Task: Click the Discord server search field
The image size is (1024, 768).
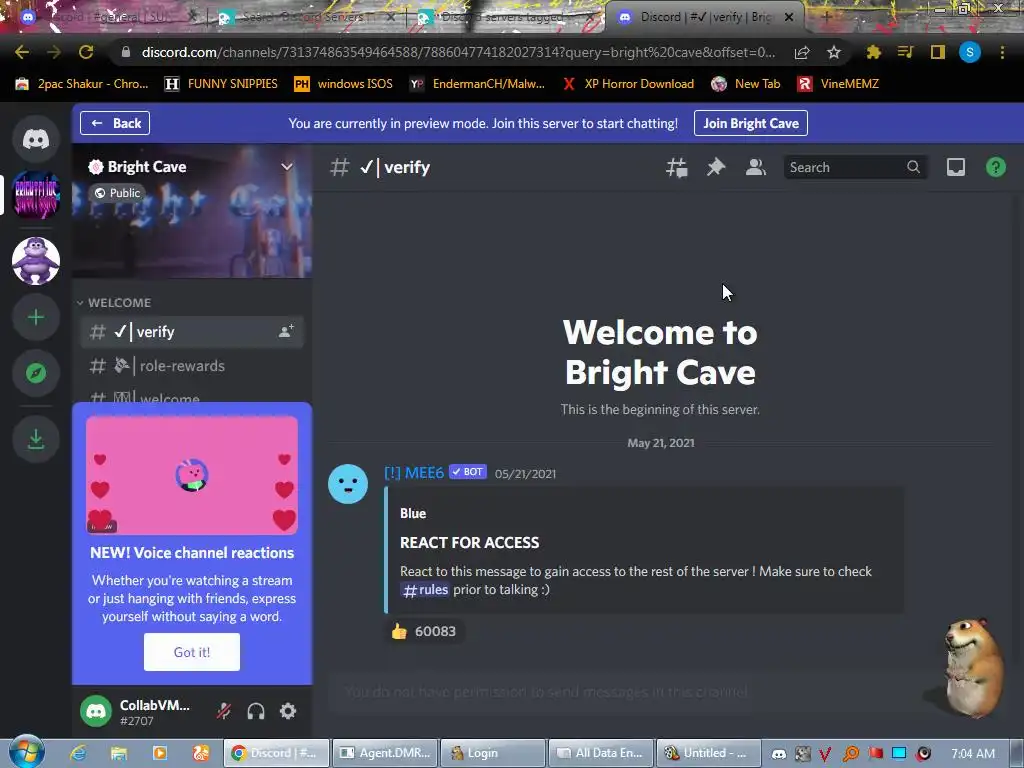Action: [x=855, y=167]
